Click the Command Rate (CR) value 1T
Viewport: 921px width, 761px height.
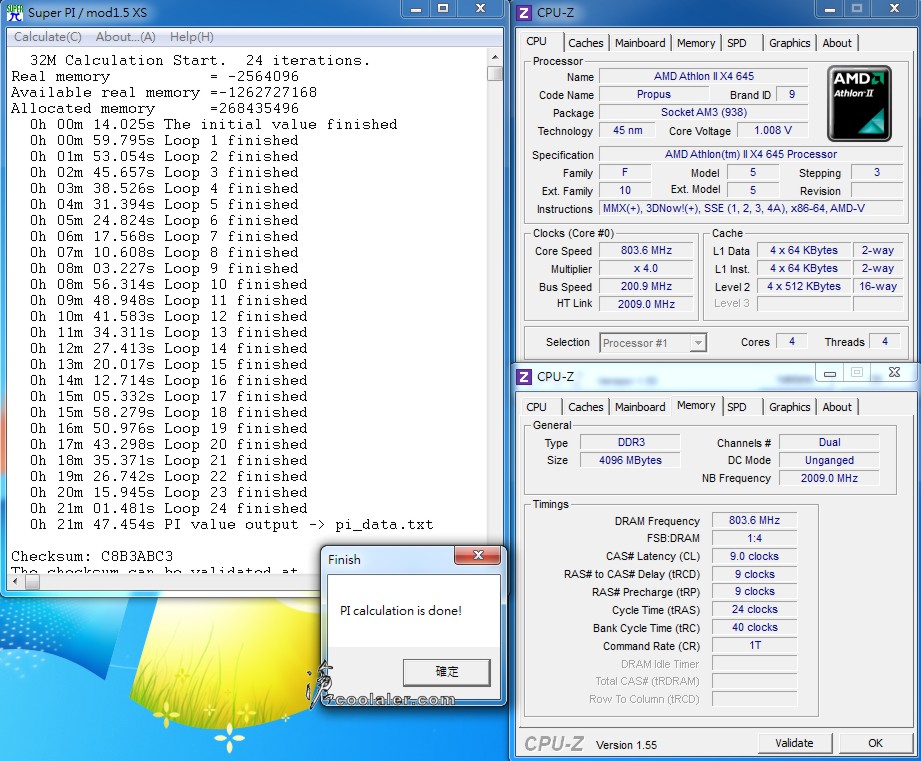point(754,646)
